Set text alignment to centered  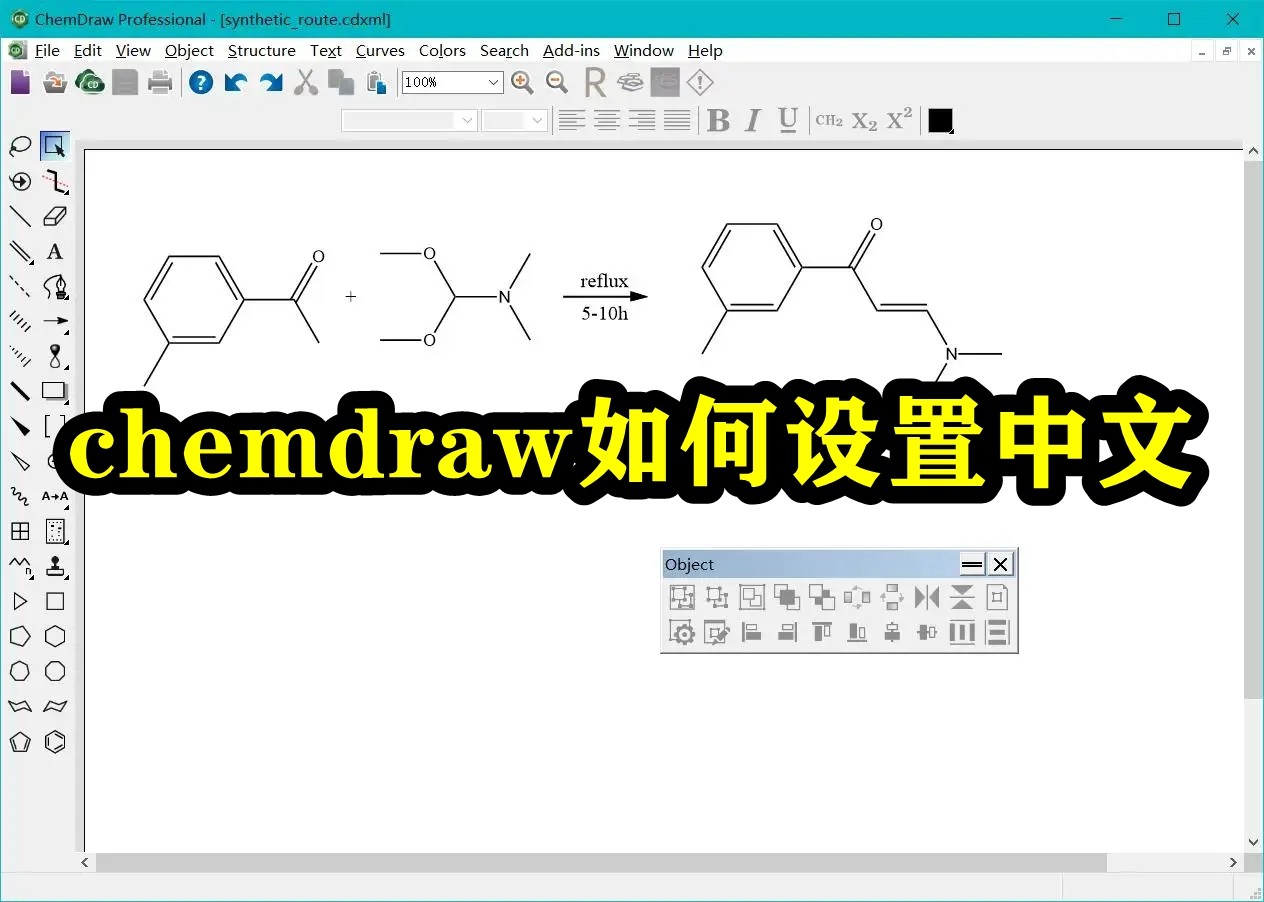click(x=607, y=121)
